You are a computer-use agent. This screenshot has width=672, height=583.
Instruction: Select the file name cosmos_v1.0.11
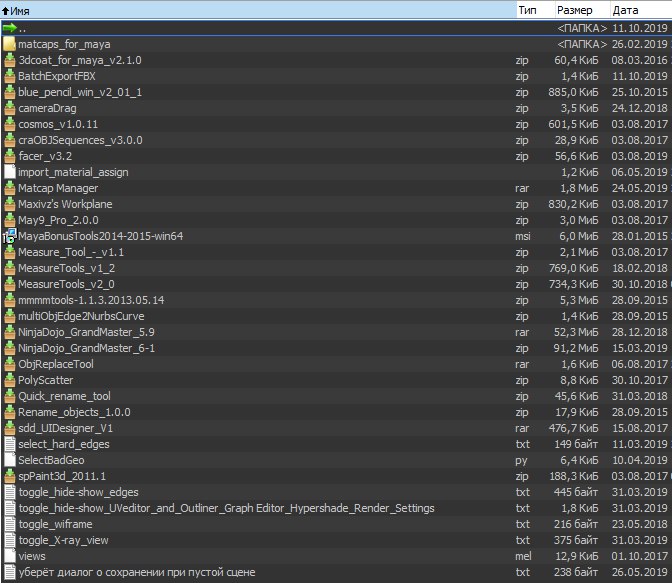[58, 124]
